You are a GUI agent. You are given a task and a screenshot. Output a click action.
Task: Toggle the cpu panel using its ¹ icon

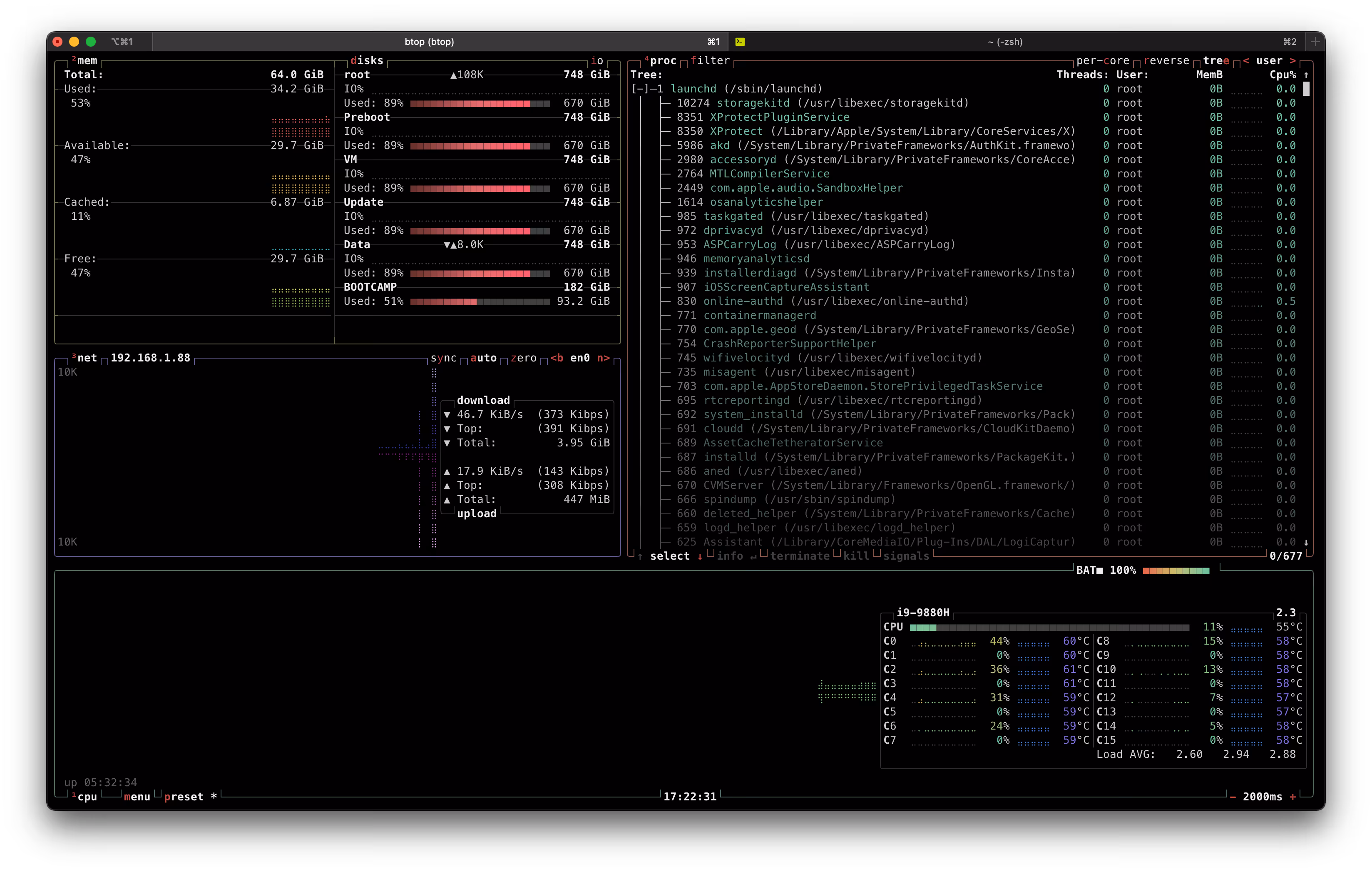tap(75, 796)
